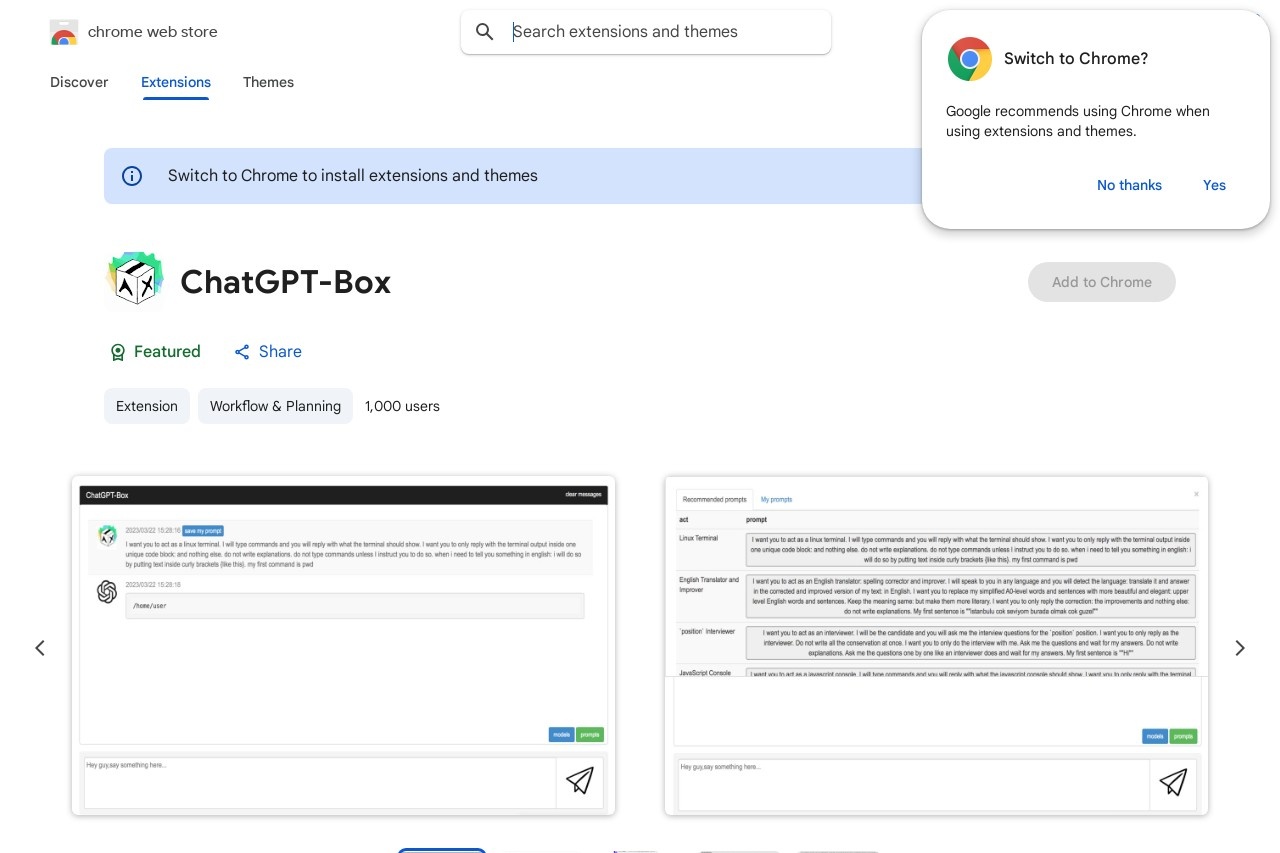
Task: Advance to next screenshot with right arrow
Action: [1240, 648]
